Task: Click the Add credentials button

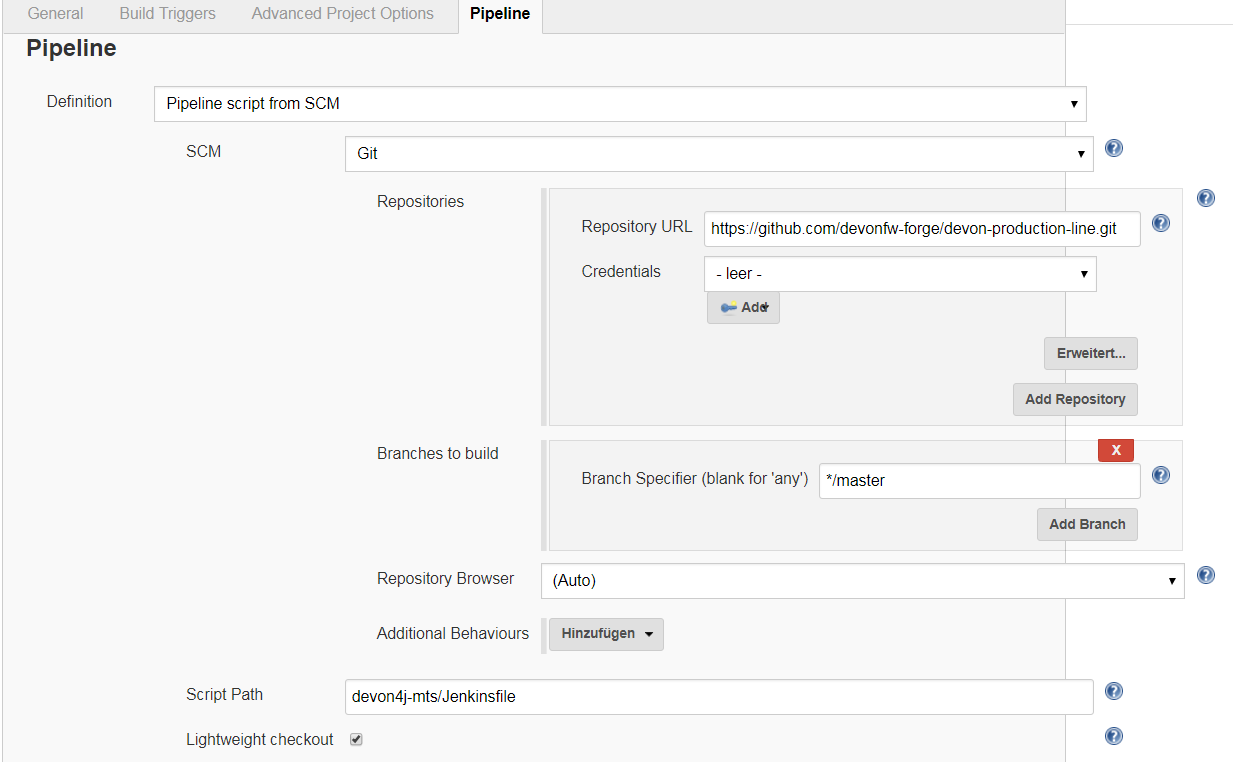Action: (743, 308)
